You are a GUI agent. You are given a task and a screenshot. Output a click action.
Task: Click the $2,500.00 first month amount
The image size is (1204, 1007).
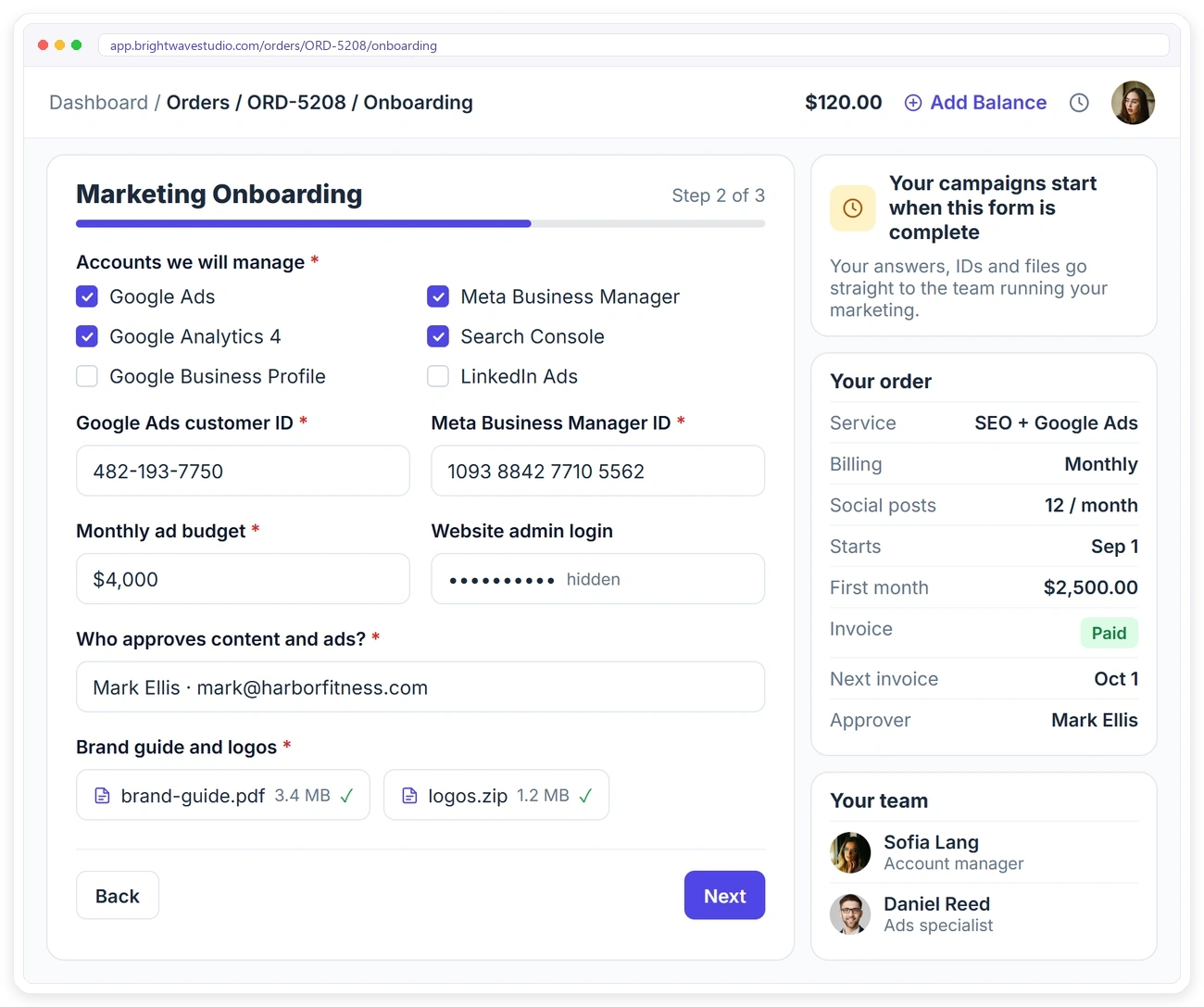tap(1090, 587)
